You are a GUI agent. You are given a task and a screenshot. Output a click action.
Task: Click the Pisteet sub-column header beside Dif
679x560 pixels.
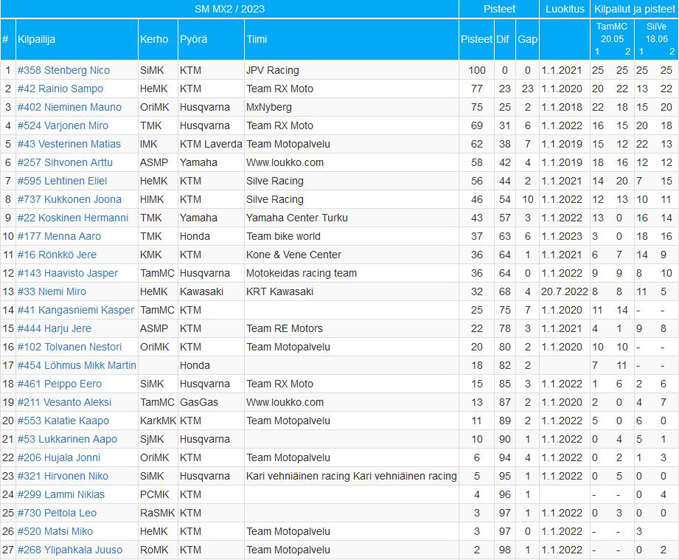click(476, 39)
